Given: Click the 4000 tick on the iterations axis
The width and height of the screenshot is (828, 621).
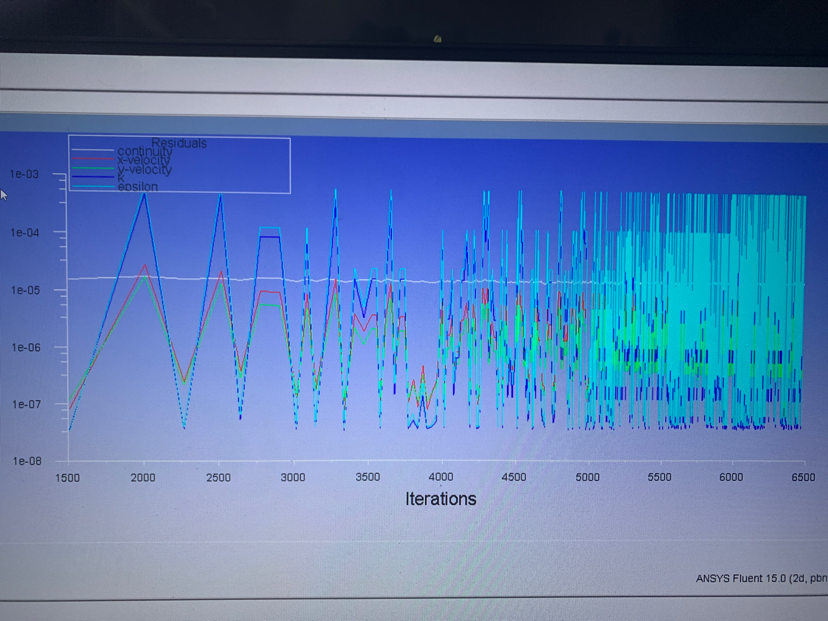Looking at the screenshot, I should [440, 478].
